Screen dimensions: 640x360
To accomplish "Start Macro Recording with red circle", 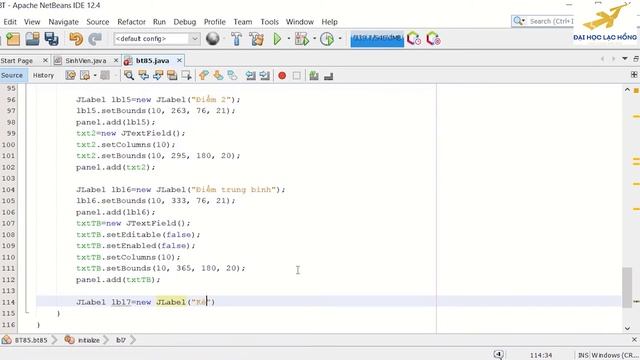I will [282, 76].
